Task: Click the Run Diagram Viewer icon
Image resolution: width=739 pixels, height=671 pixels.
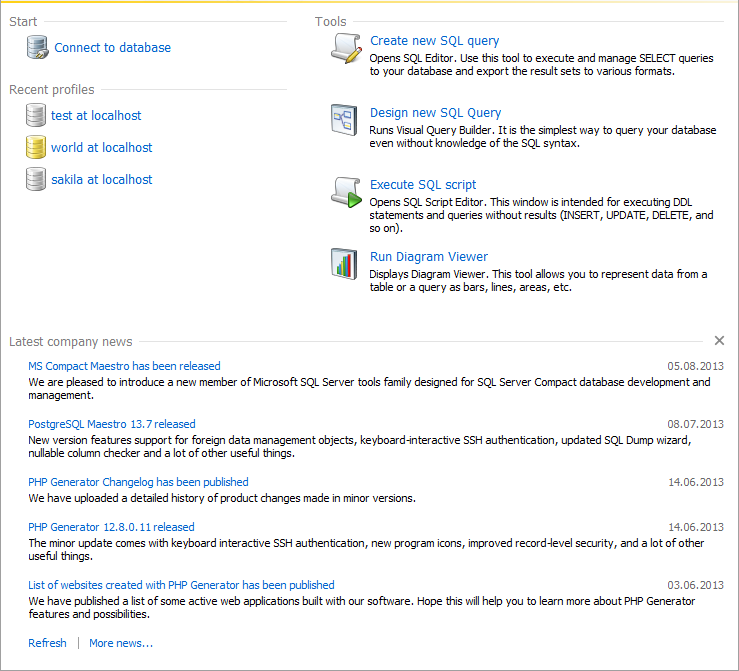Action: click(344, 263)
